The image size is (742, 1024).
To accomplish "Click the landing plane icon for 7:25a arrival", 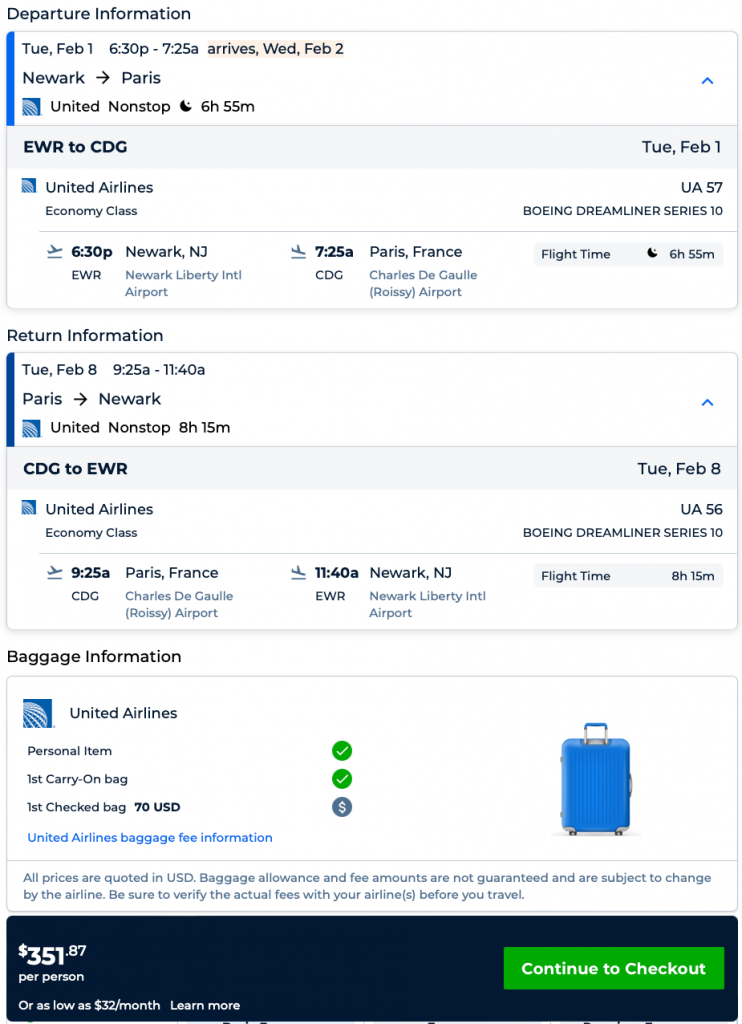I will tap(298, 251).
